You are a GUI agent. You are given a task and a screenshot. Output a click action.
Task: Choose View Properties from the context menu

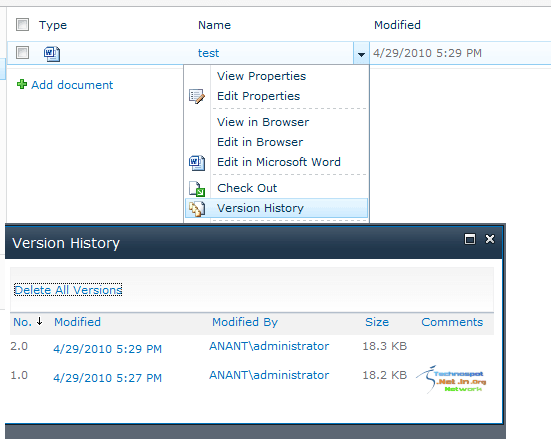click(261, 76)
